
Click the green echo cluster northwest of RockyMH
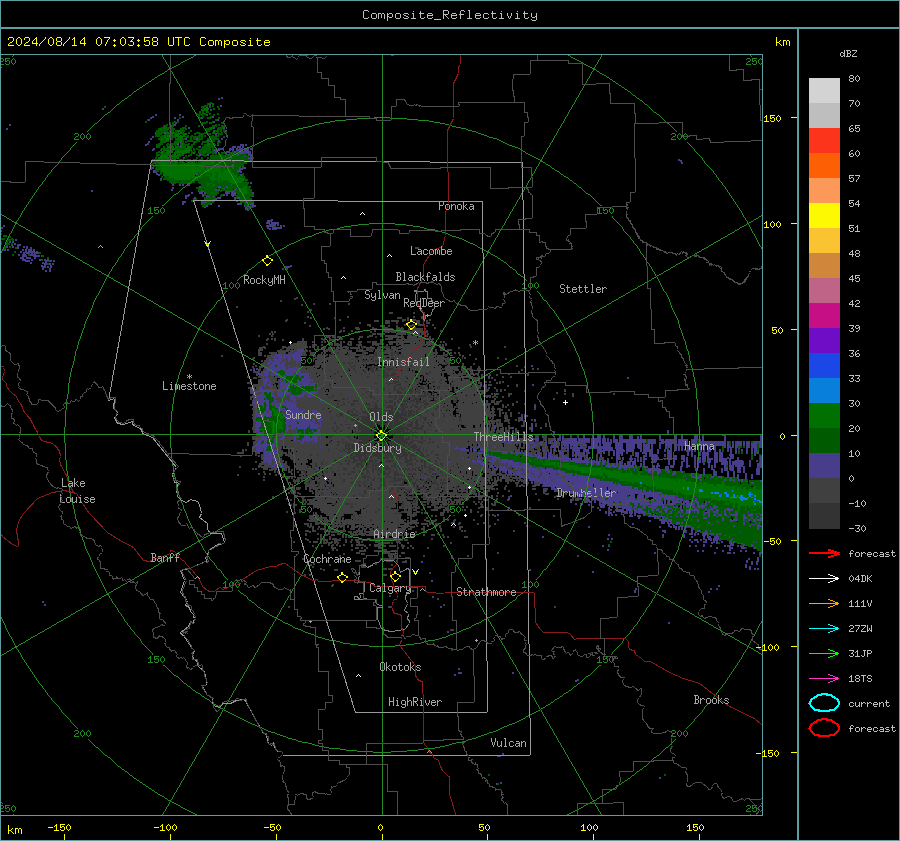201,158
